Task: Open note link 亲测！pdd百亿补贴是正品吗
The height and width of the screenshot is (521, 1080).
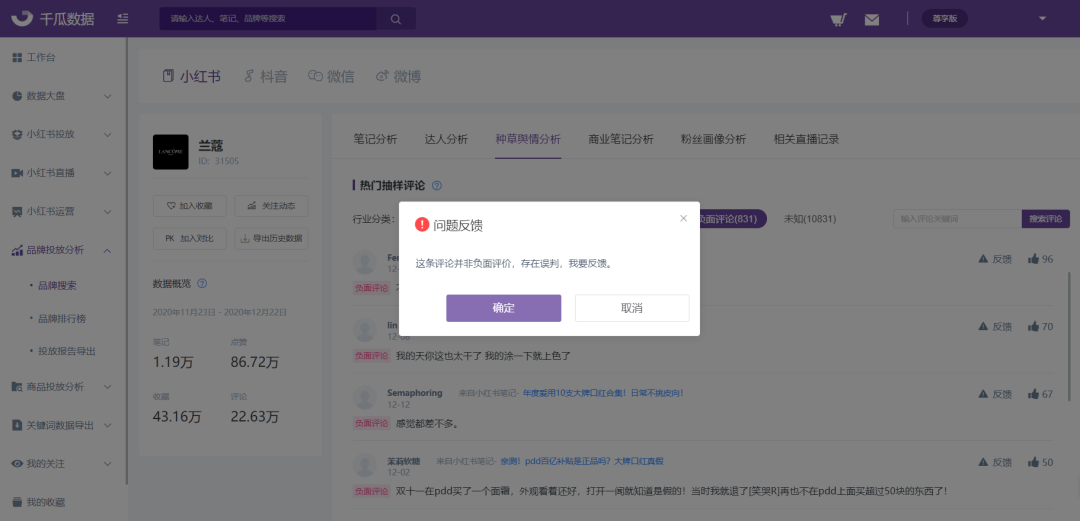Action: (x=581, y=461)
